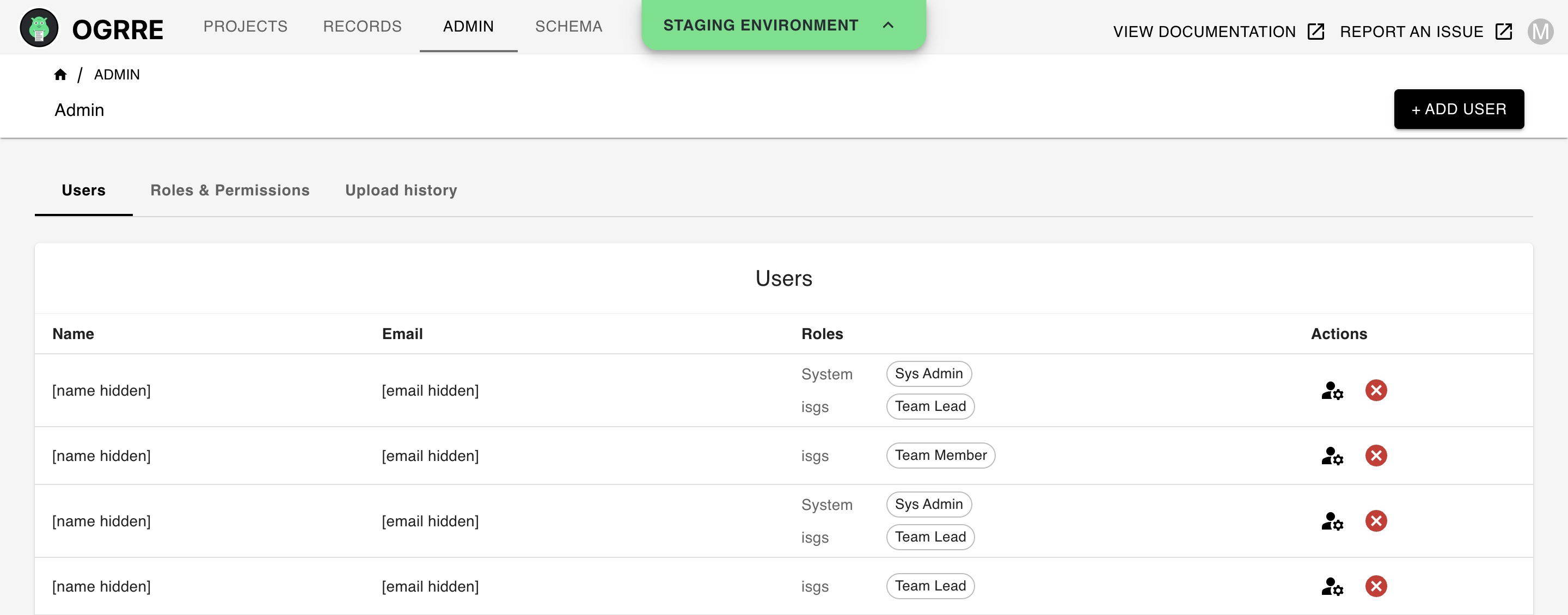The height and width of the screenshot is (615, 1568).
Task: Click the OGRRE brand title
Action: 118,29
